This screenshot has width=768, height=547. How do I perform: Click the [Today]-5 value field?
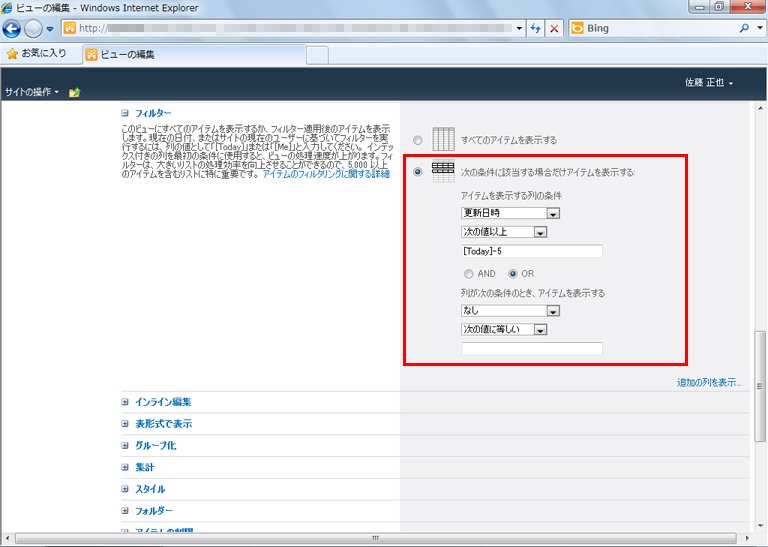point(532,251)
